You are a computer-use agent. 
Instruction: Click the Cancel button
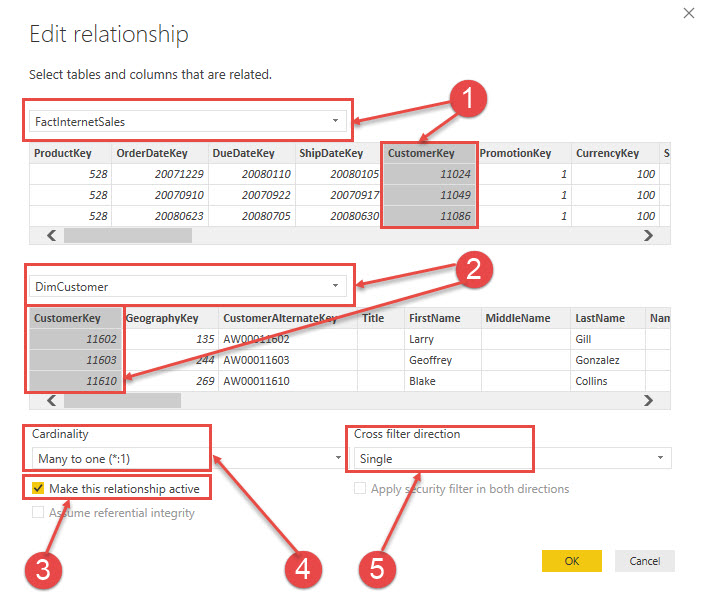point(644,561)
